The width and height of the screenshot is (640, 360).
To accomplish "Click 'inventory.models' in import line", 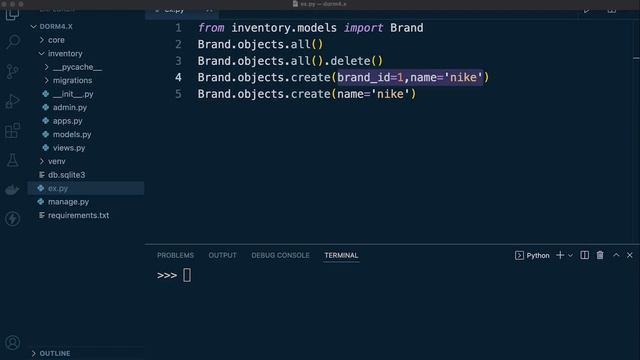I will 284,28.
